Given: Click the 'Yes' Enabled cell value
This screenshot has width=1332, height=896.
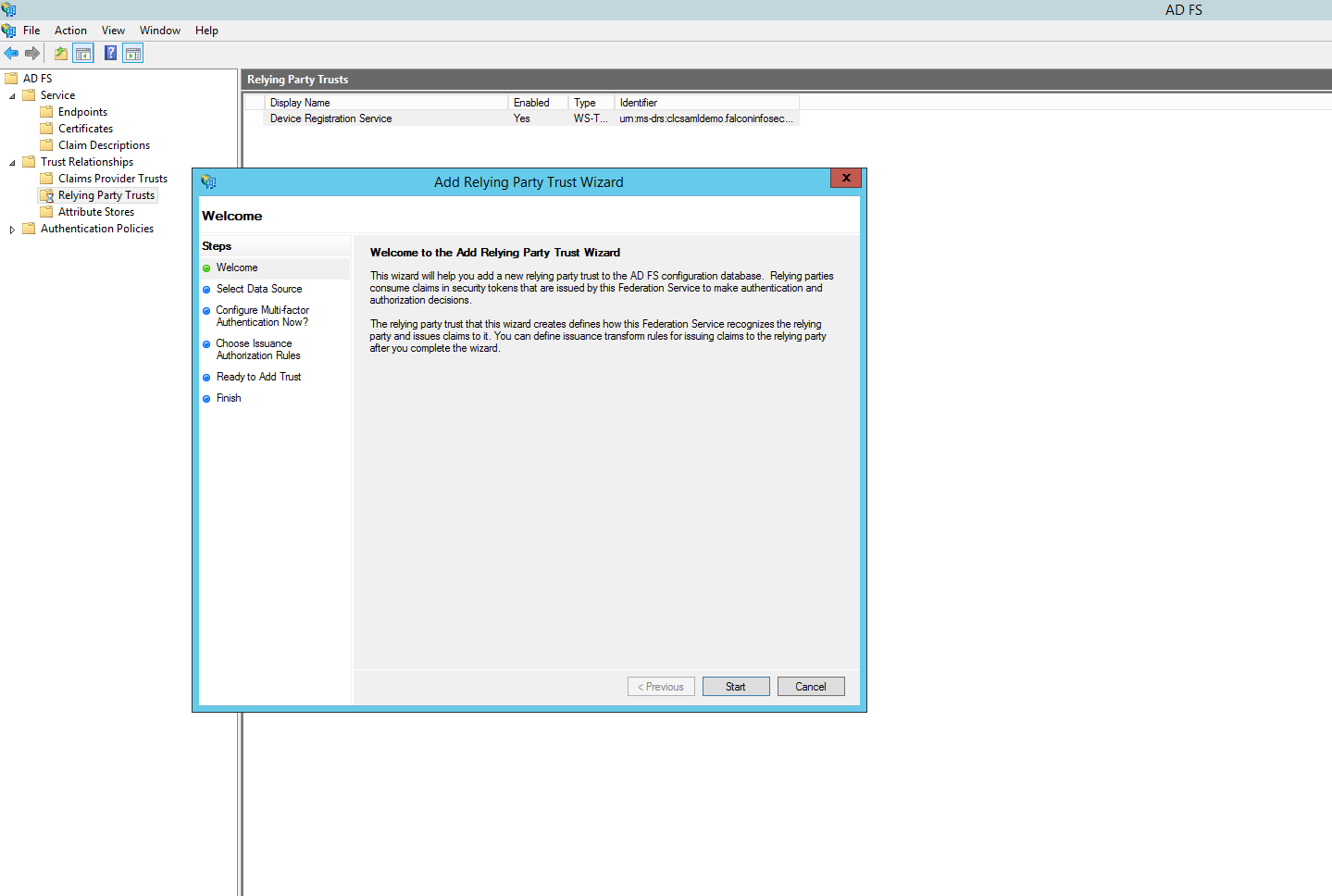Looking at the screenshot, I should (522, 118).
